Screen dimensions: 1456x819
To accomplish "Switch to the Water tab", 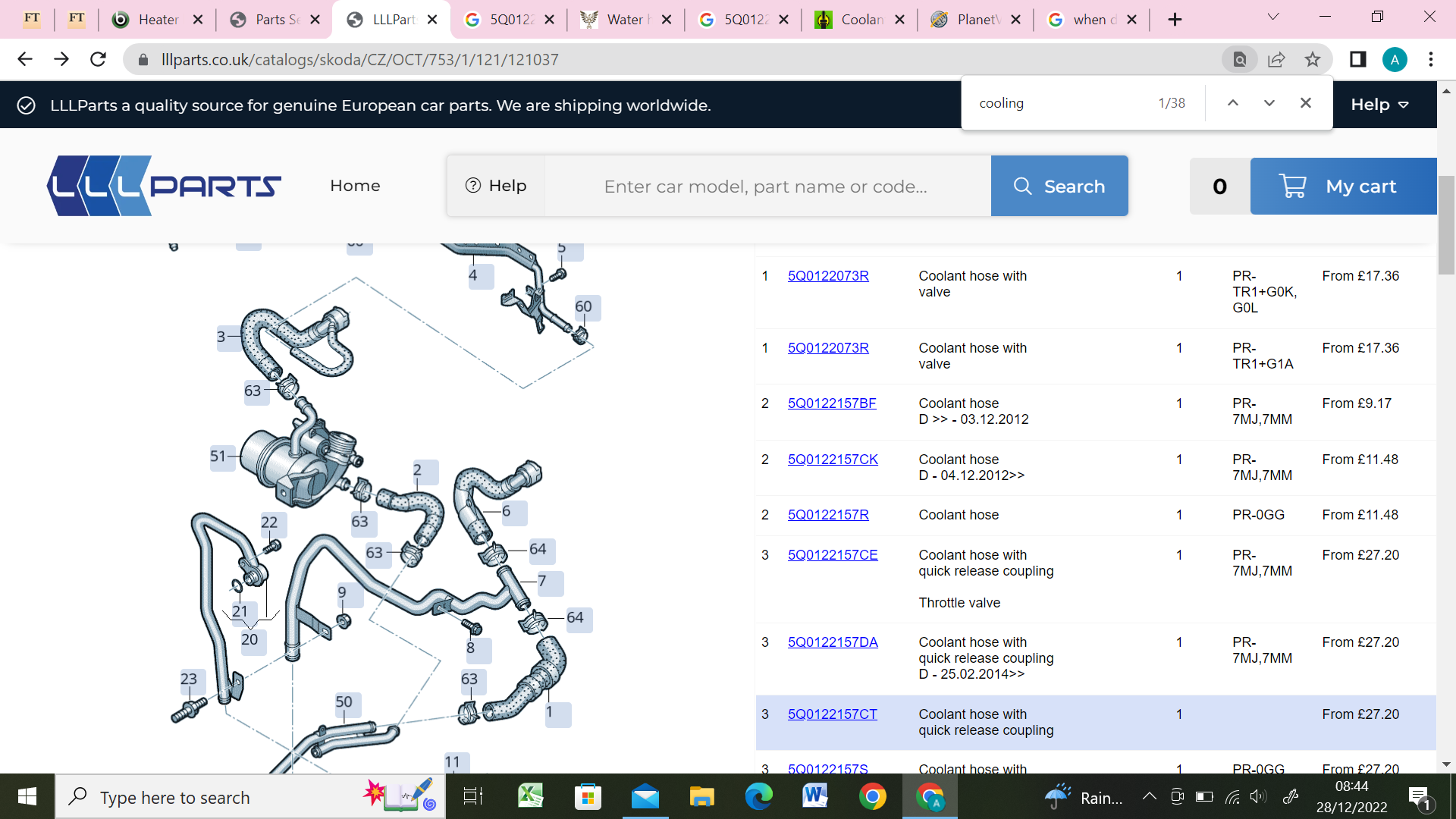I will tap(625, 20).
